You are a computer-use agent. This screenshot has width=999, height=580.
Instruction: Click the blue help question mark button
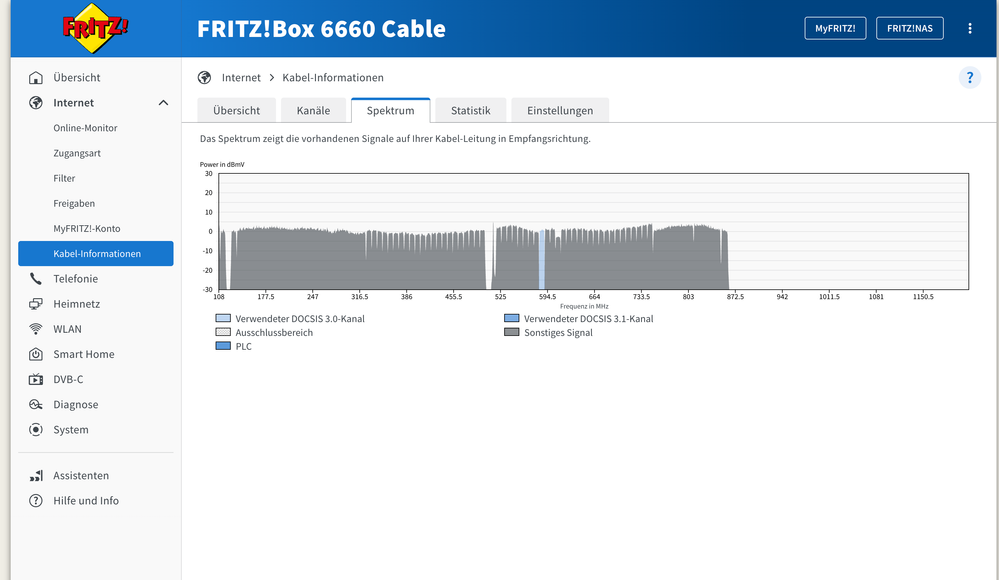click(970, 78)
